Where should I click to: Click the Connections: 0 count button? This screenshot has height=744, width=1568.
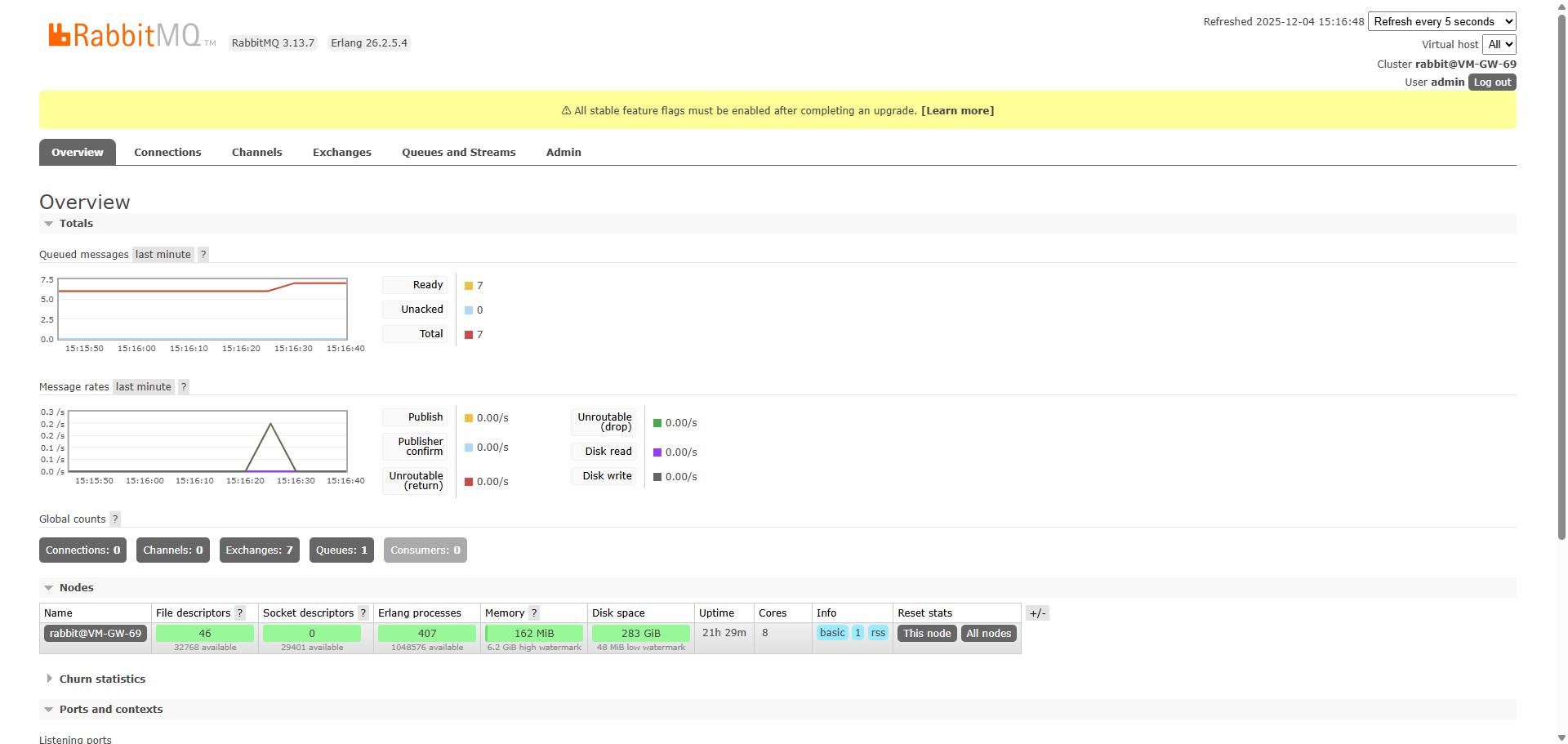(82, 550)
